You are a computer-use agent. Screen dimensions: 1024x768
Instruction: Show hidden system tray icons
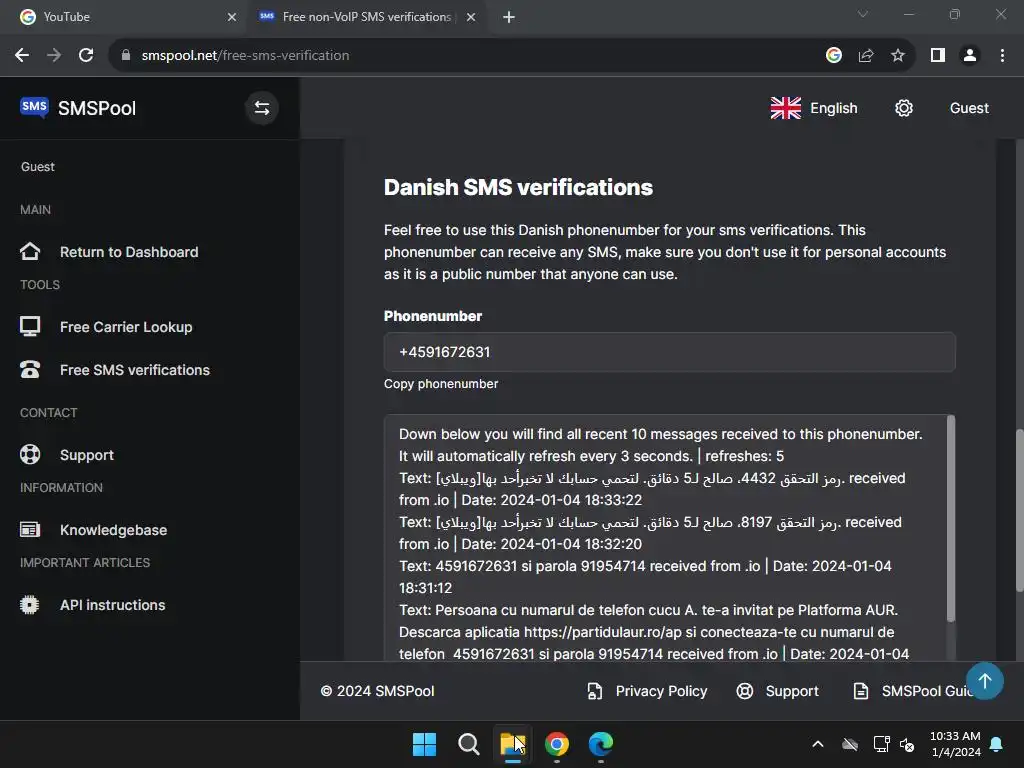click(818, 744)
